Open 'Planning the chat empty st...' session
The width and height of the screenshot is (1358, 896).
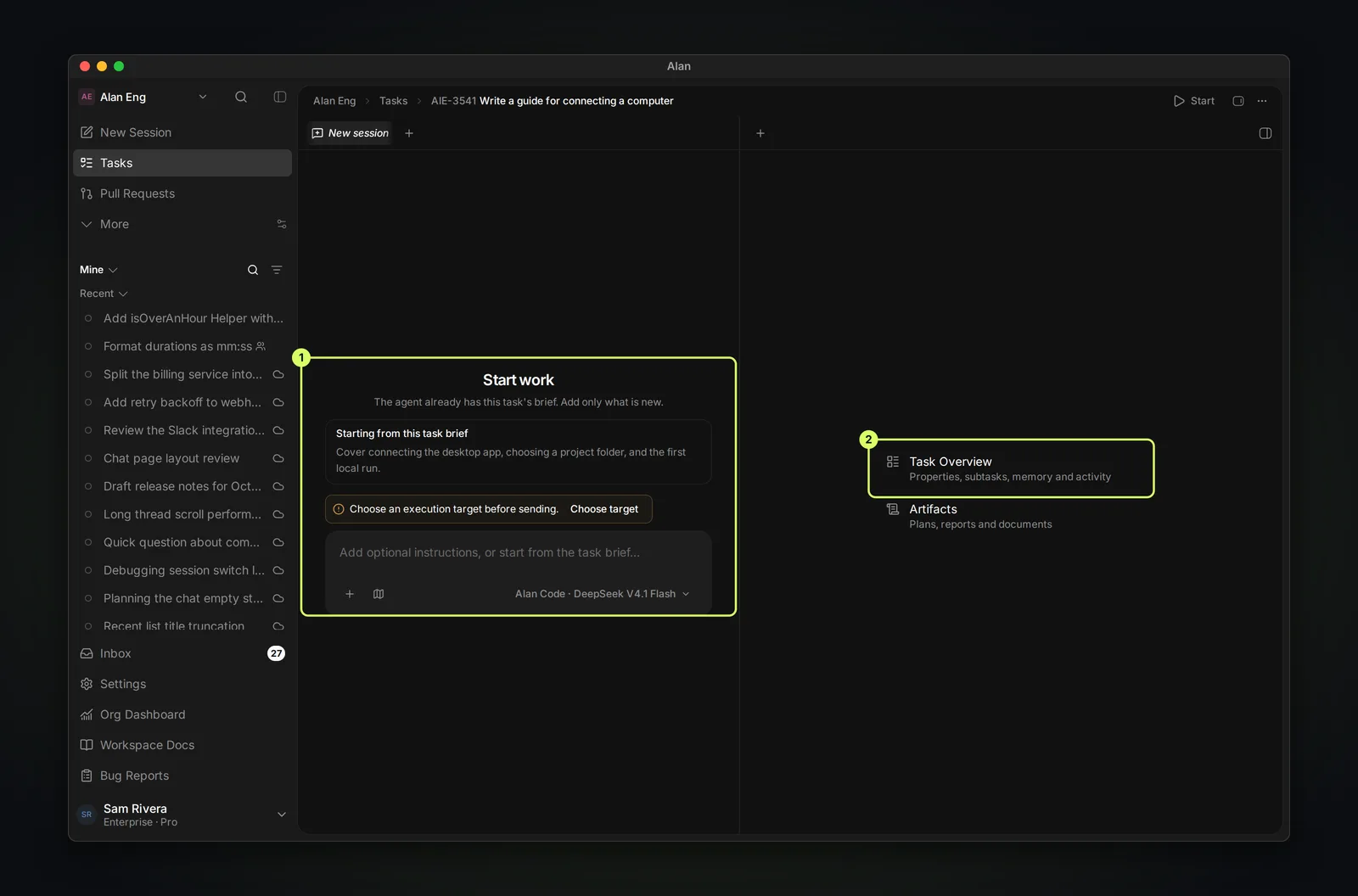coord(182,598)
